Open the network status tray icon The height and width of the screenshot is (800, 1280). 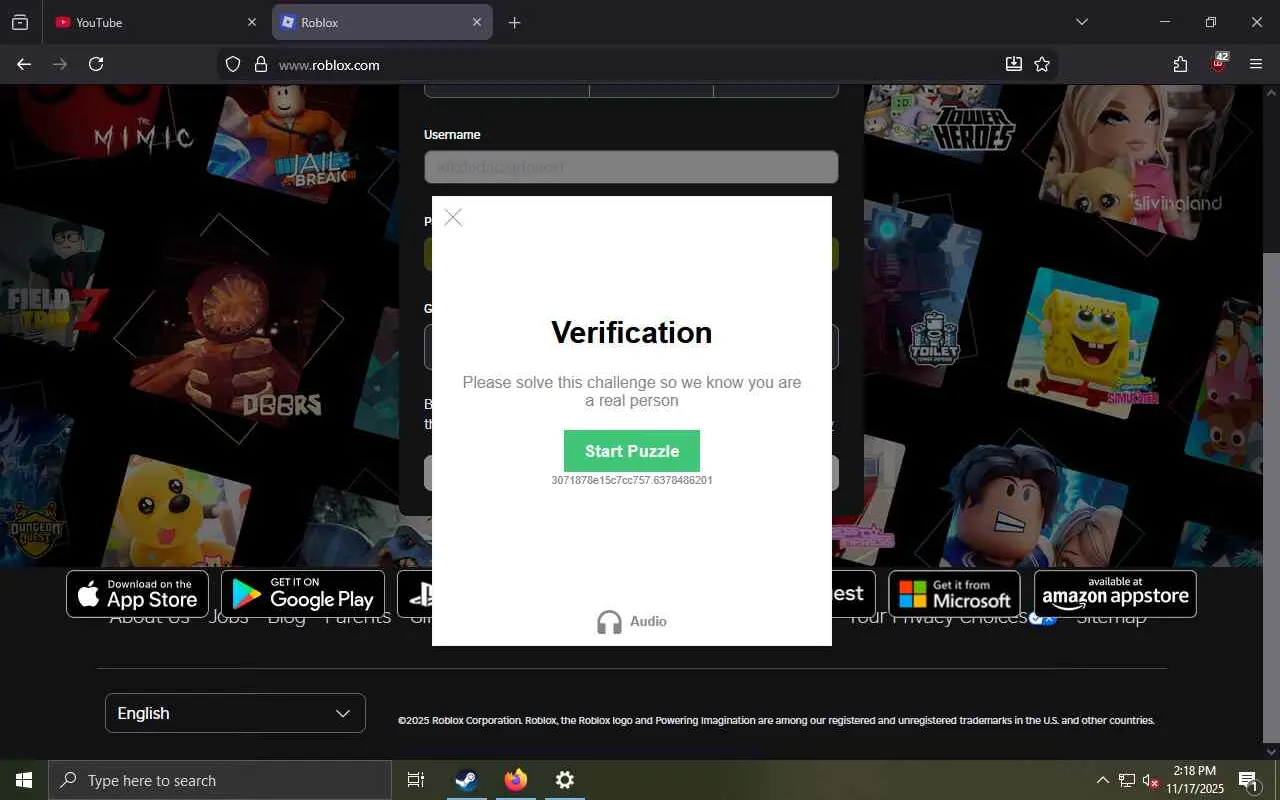coord(1127,780)
